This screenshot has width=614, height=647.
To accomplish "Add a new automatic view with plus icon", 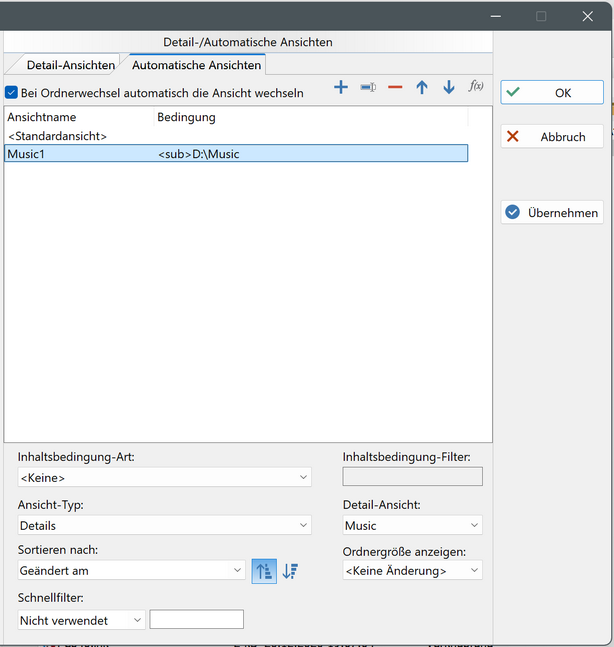I will coord(341,88).
